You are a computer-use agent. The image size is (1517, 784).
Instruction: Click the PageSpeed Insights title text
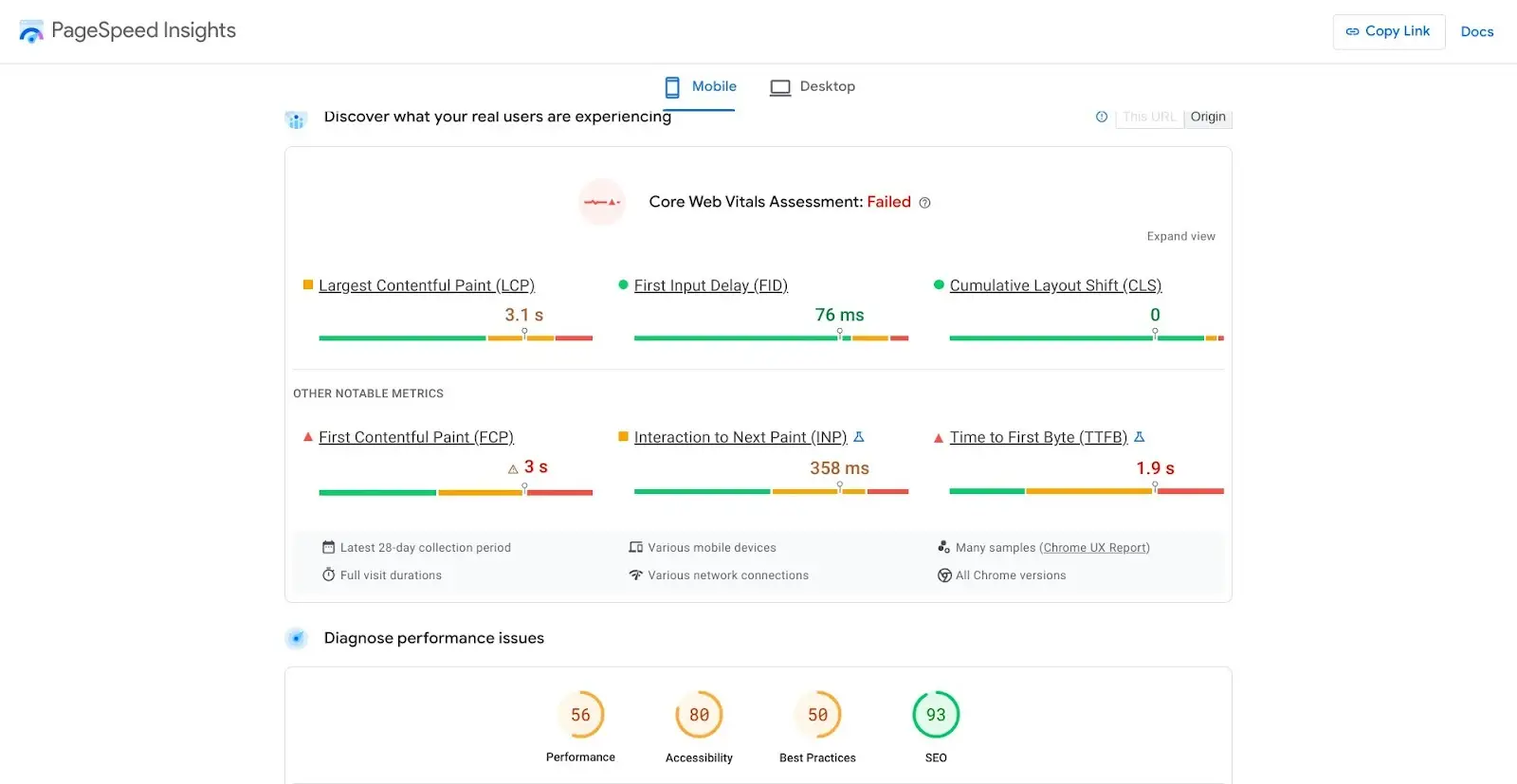point(143,30)
